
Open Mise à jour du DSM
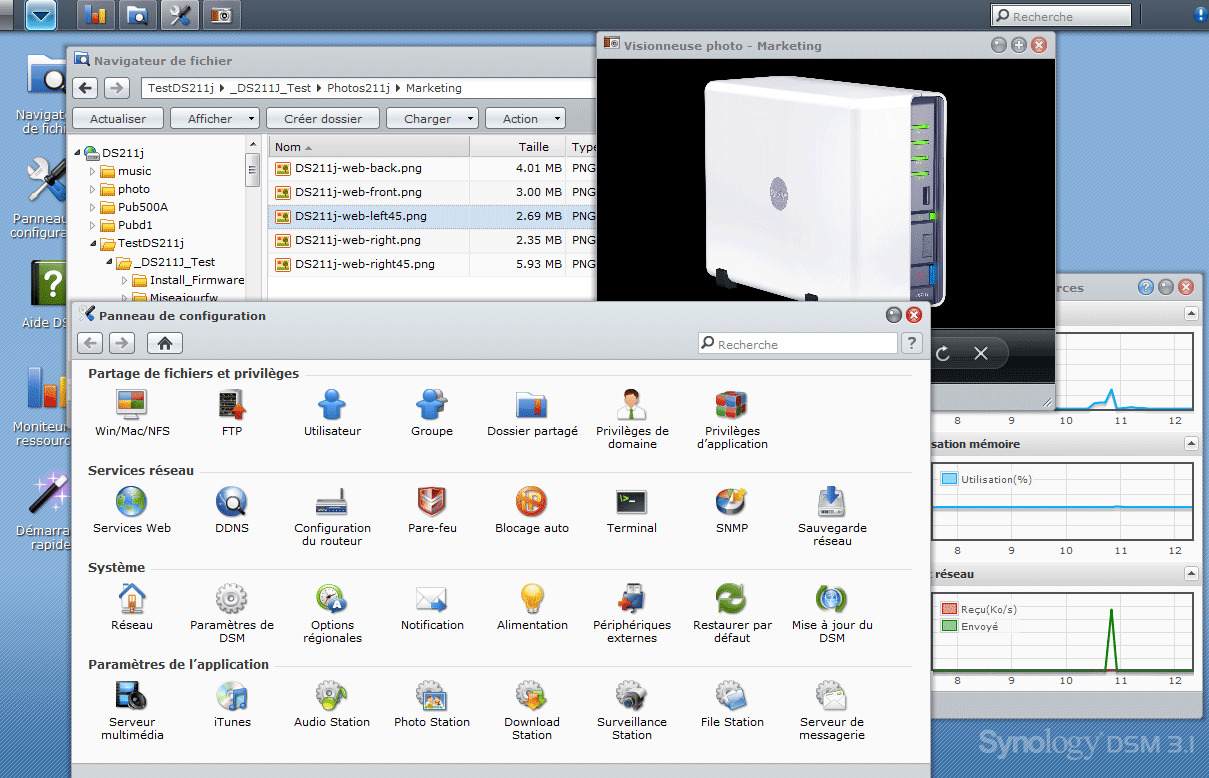pos(832,613)
